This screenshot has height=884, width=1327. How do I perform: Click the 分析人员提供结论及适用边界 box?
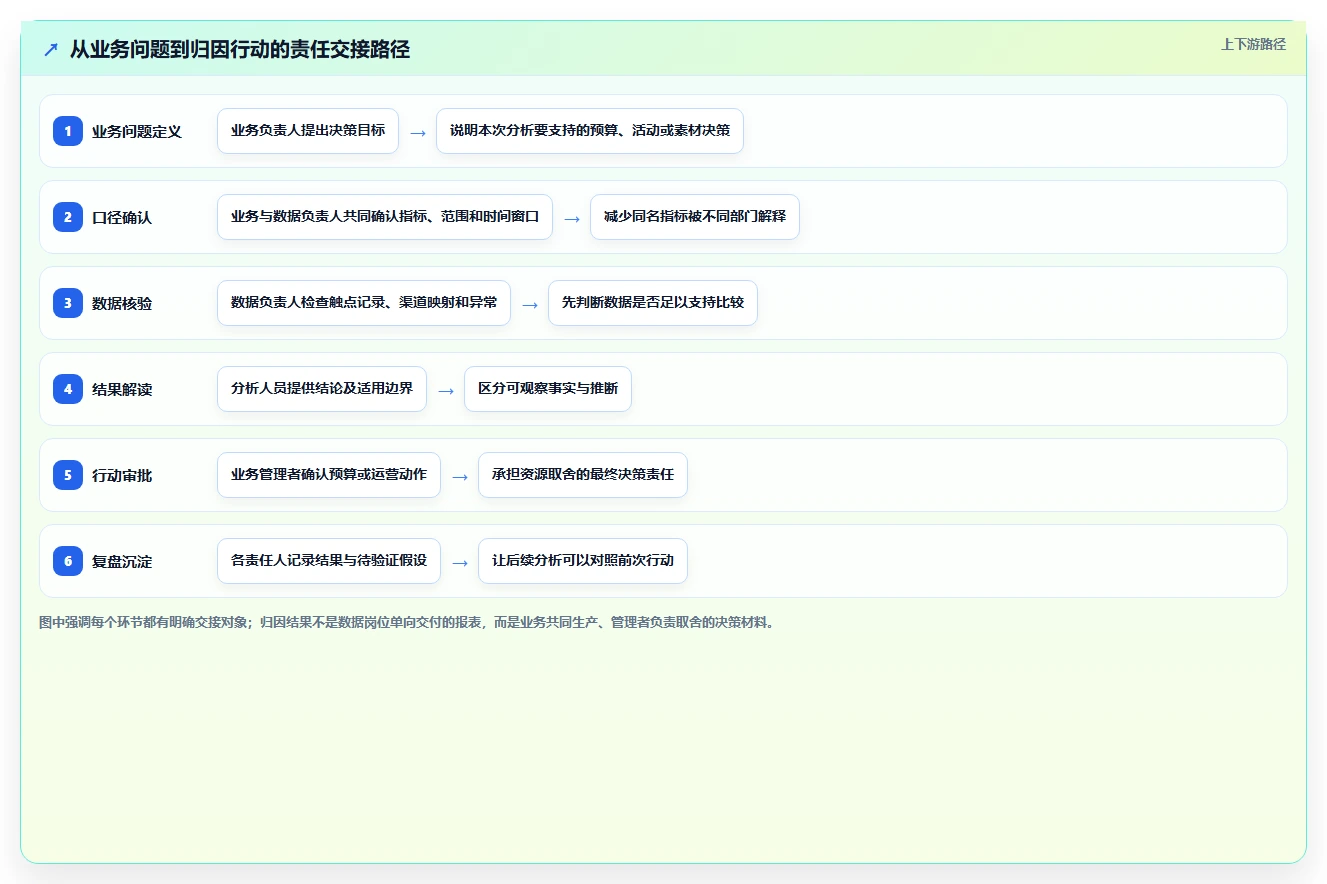322,389
